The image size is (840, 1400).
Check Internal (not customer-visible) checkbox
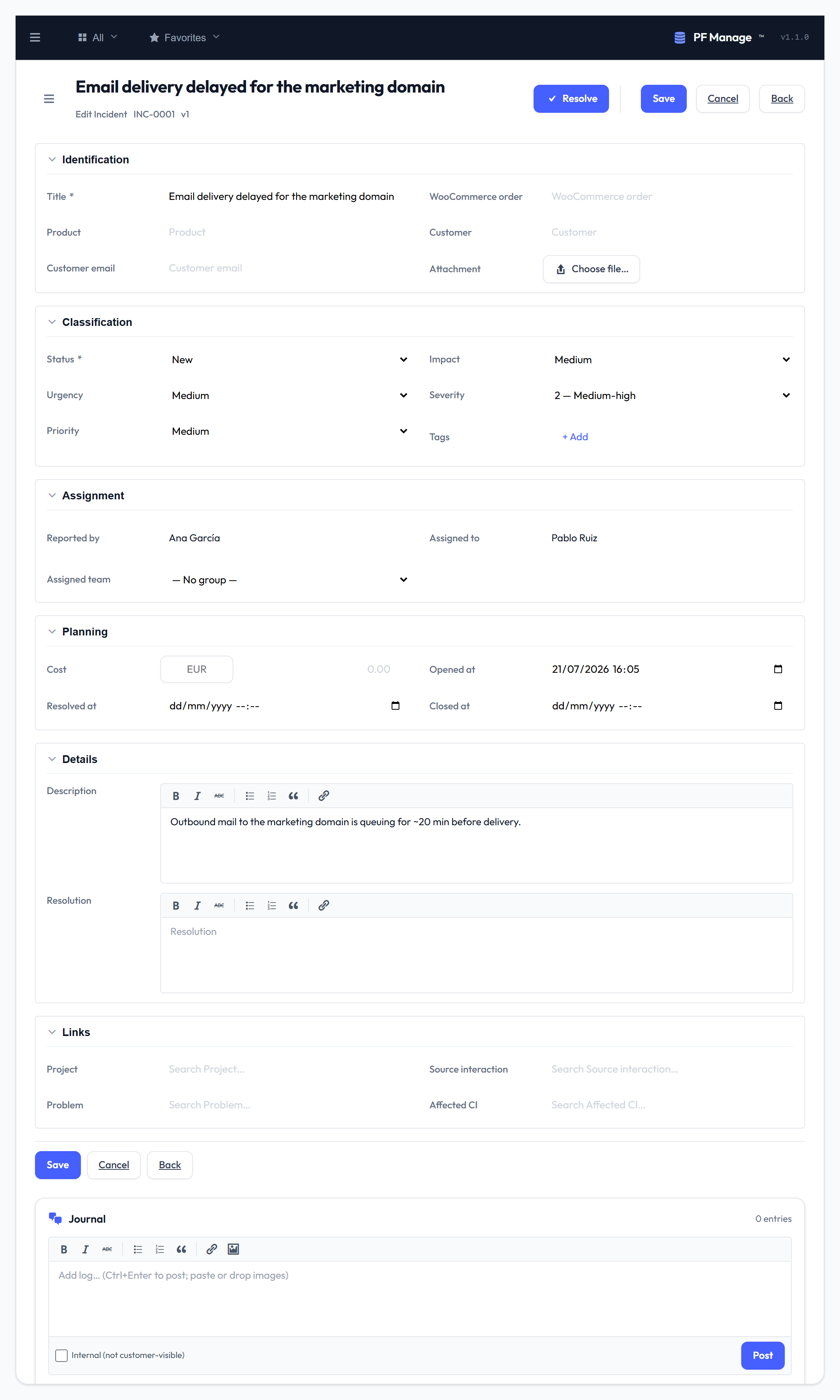point(61,1355)
